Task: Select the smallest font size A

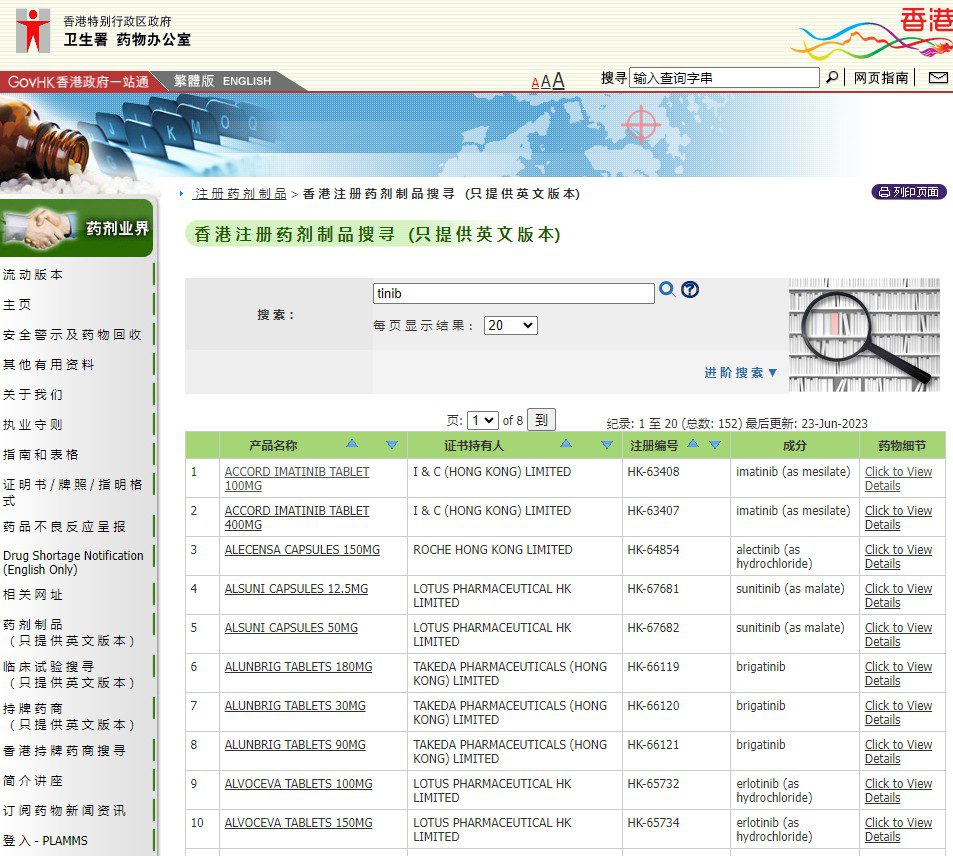Action: point(535,83)
